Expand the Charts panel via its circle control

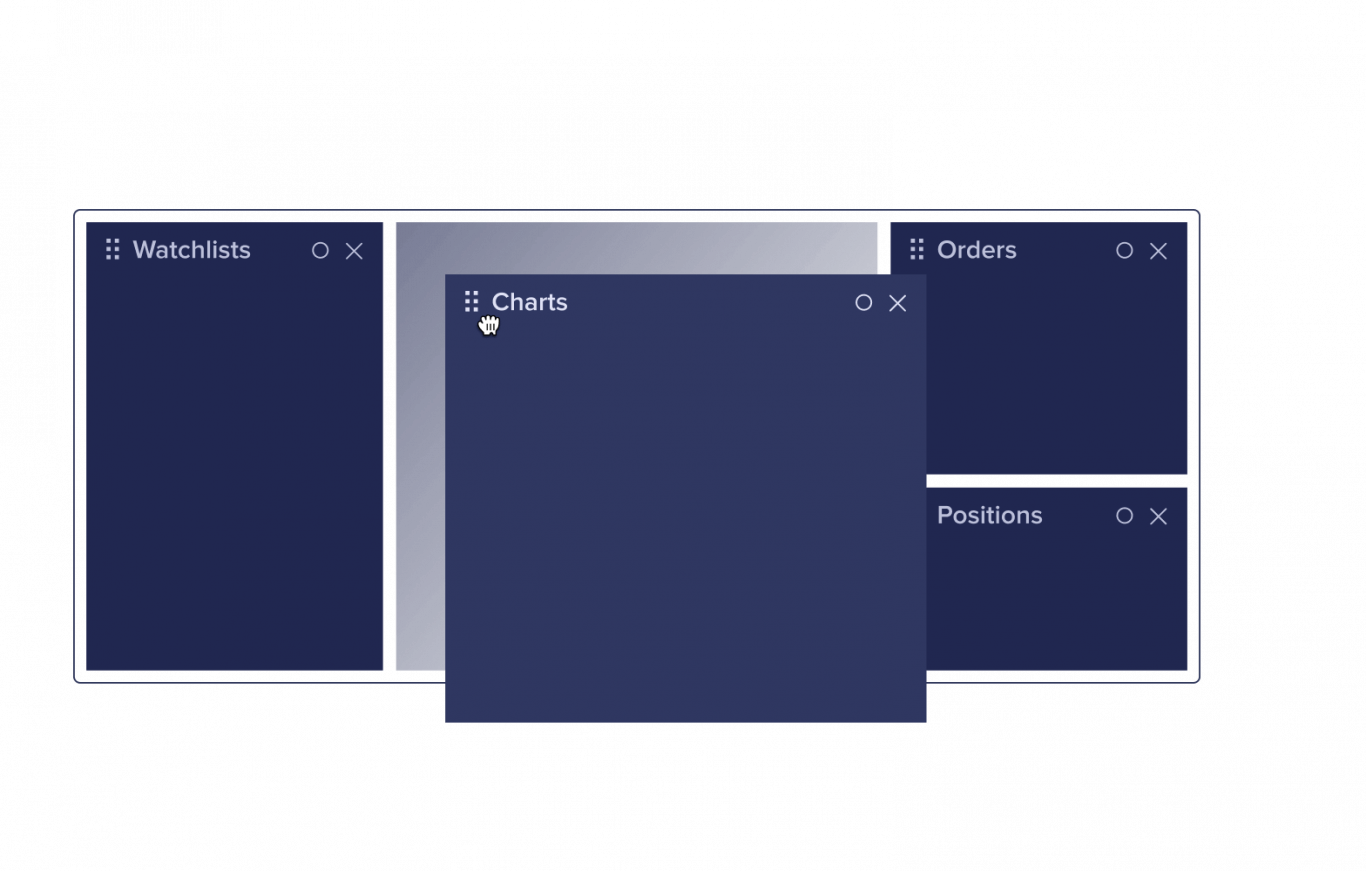[x=863, y=302]
